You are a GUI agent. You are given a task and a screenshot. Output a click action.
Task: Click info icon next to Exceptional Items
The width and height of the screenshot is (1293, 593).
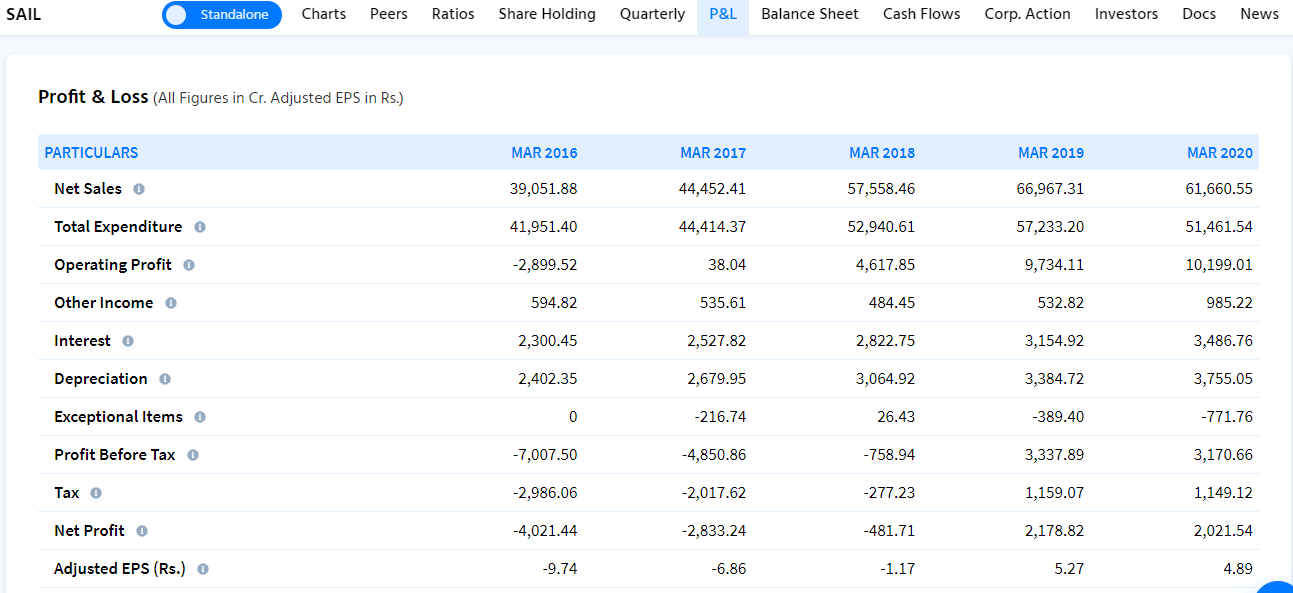click(200, 417)
